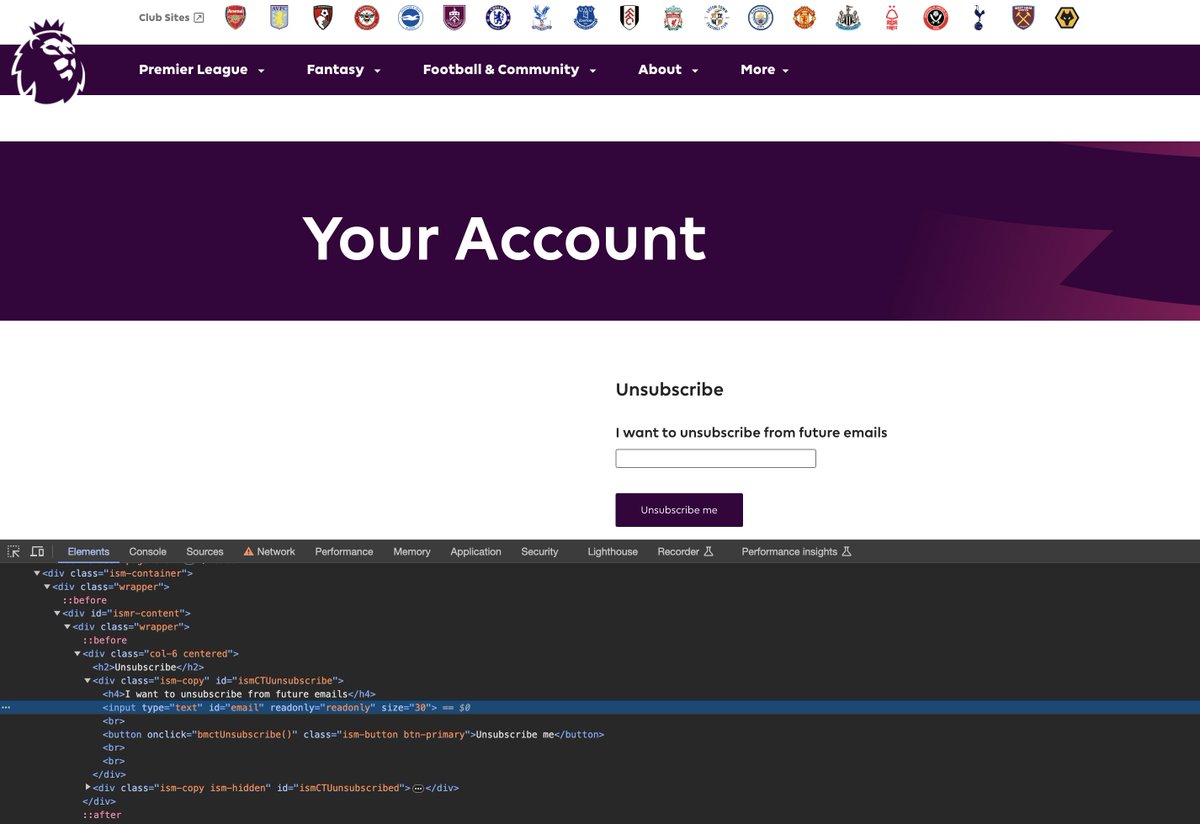This screenshot has height=824, width=1200.
Task: Open the About dropdown menu
Action: [669, 69]
